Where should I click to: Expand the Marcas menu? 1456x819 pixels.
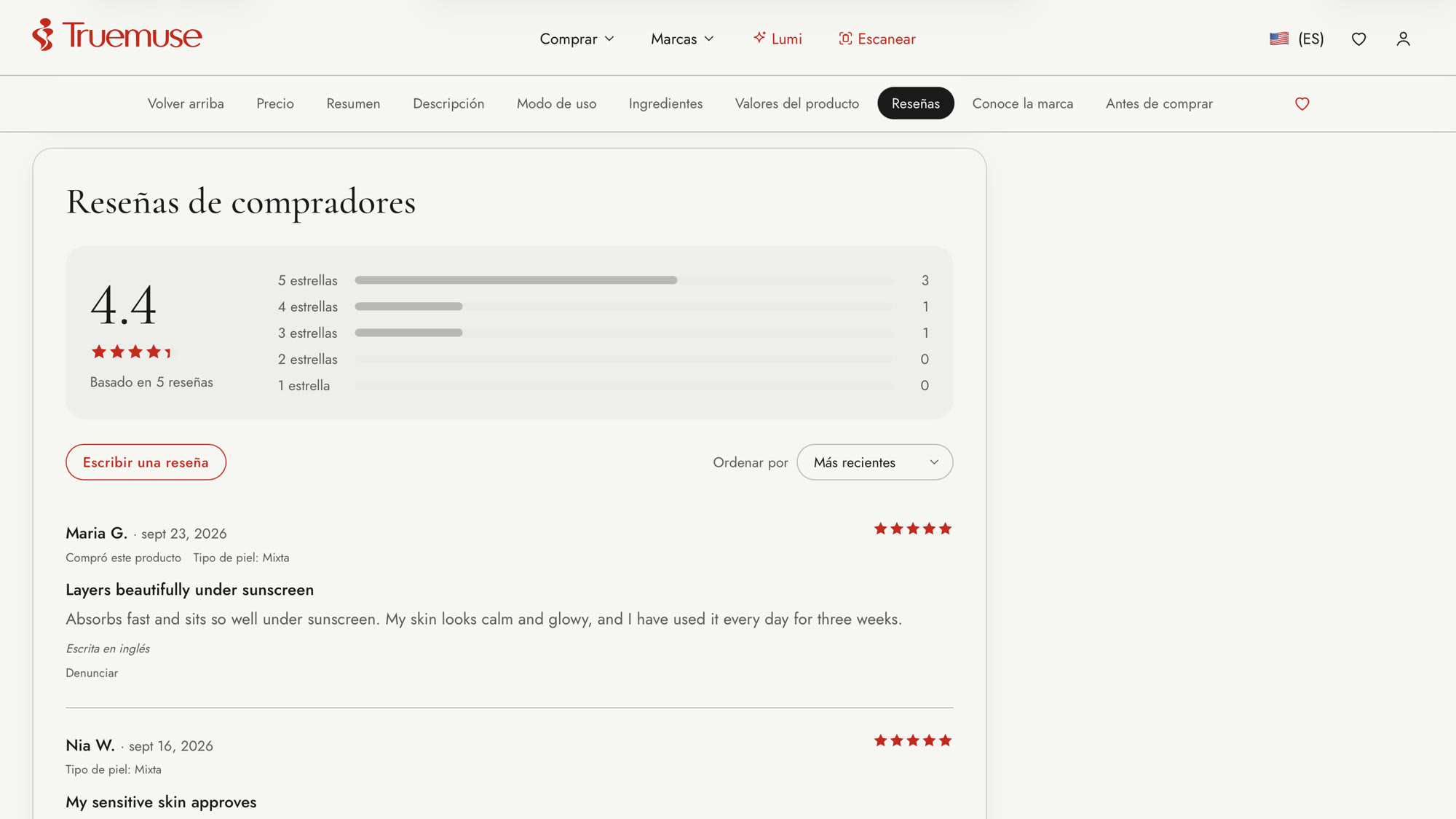tap(682, 39)
